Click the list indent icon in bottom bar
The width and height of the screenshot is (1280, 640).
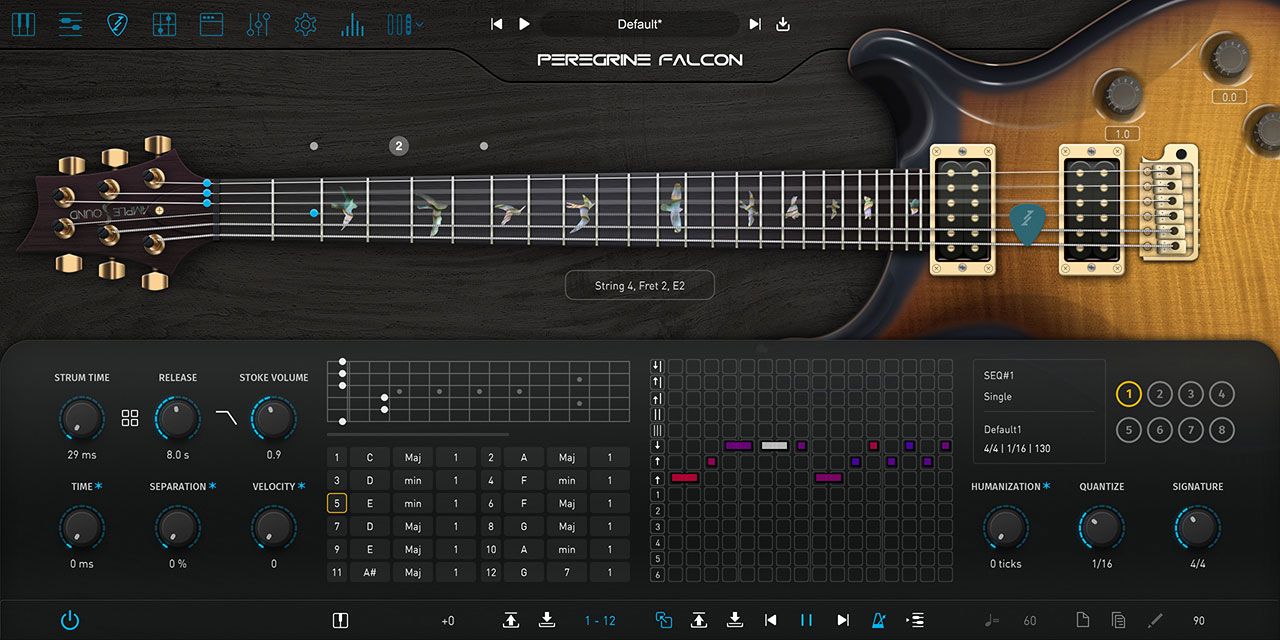(x=914, y=620)
